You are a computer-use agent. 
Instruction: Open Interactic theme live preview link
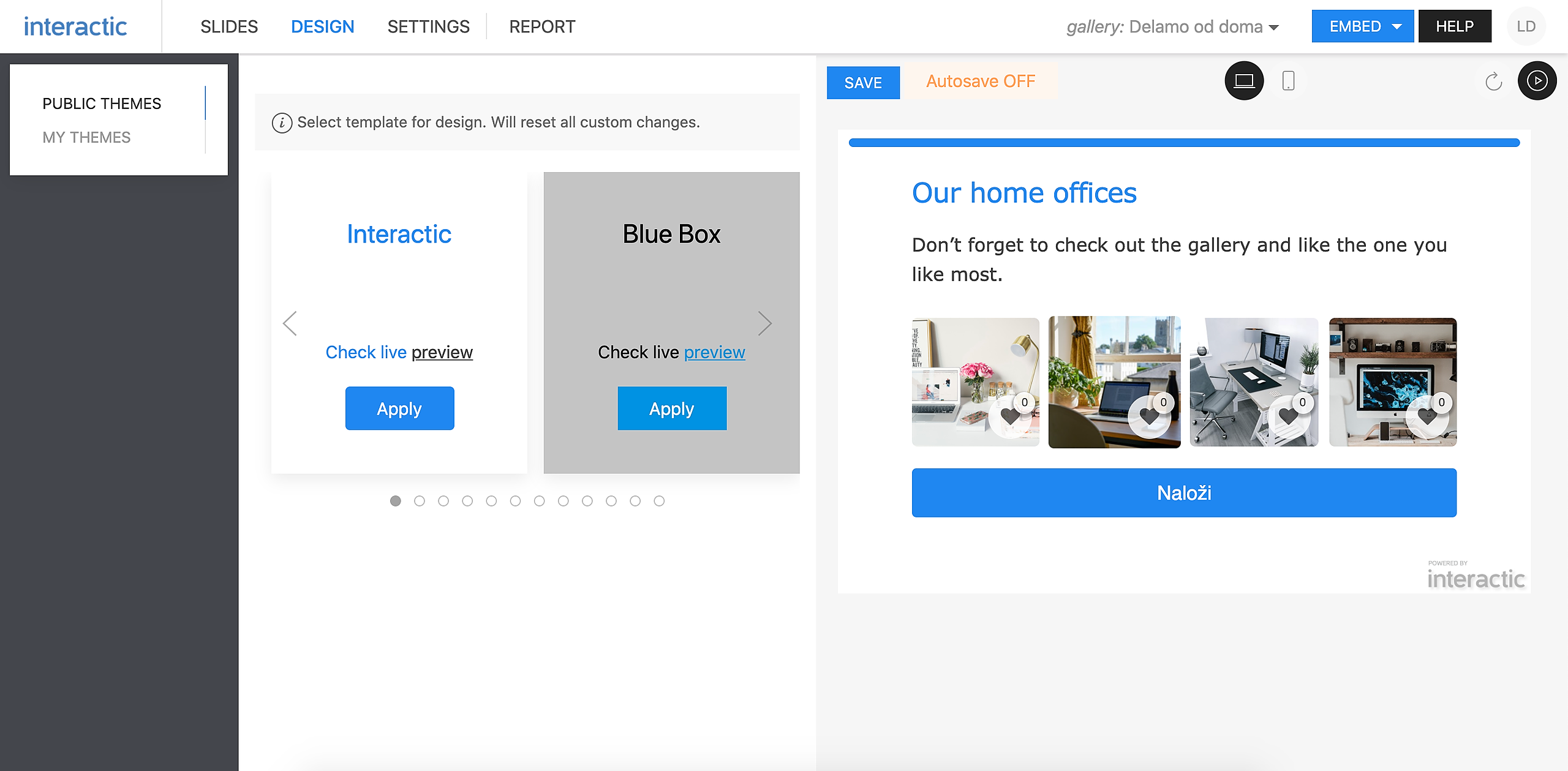click(442, 352)
